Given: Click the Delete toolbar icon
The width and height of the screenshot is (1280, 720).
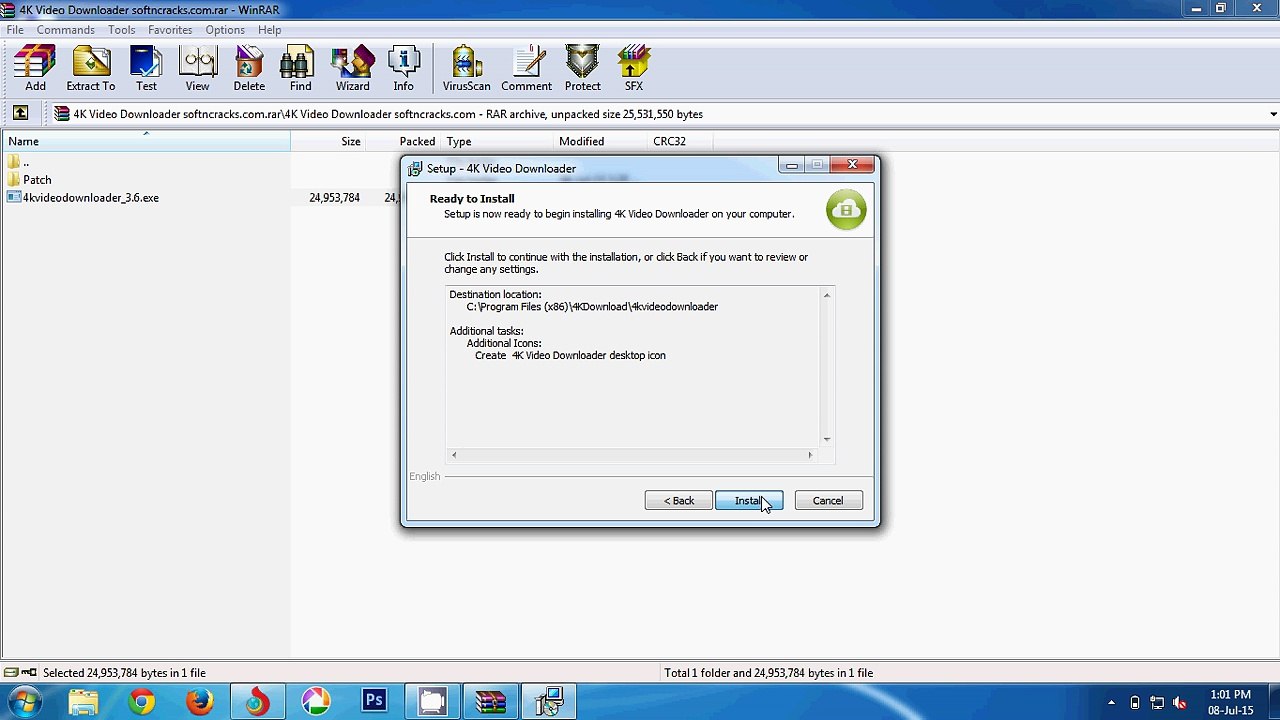Looking at the screenshot, I should [249, 69].
